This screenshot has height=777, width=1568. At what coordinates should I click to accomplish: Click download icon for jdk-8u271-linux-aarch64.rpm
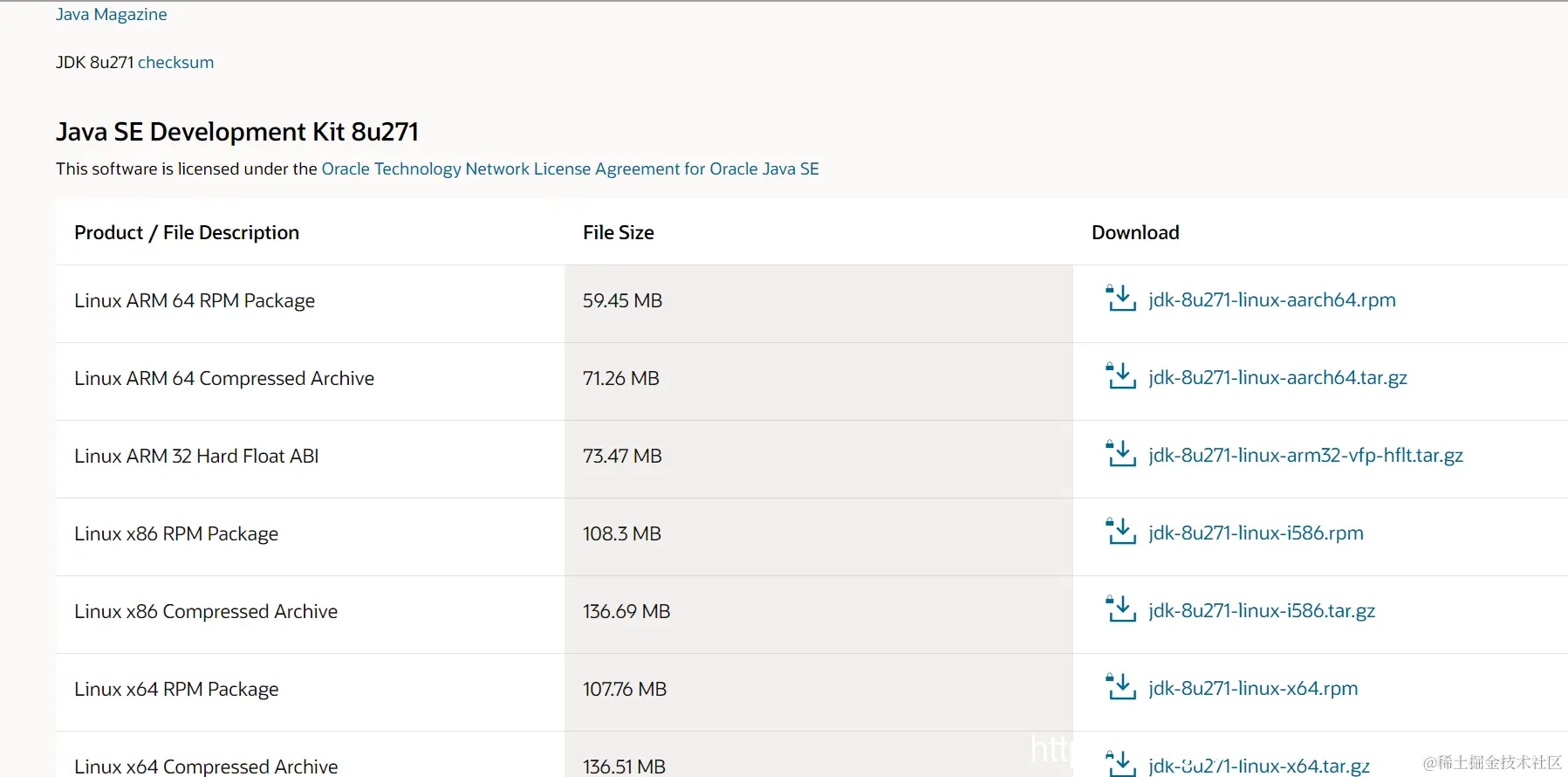tap(1120, 299)
